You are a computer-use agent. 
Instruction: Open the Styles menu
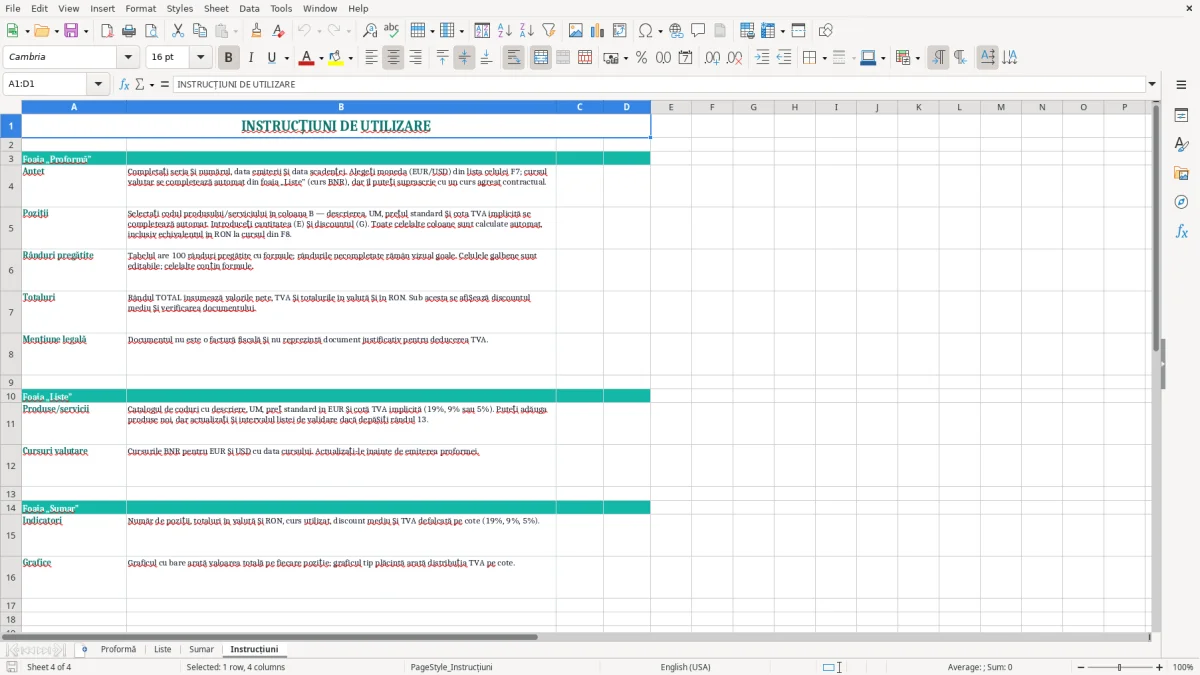click(x=180, y=8)
